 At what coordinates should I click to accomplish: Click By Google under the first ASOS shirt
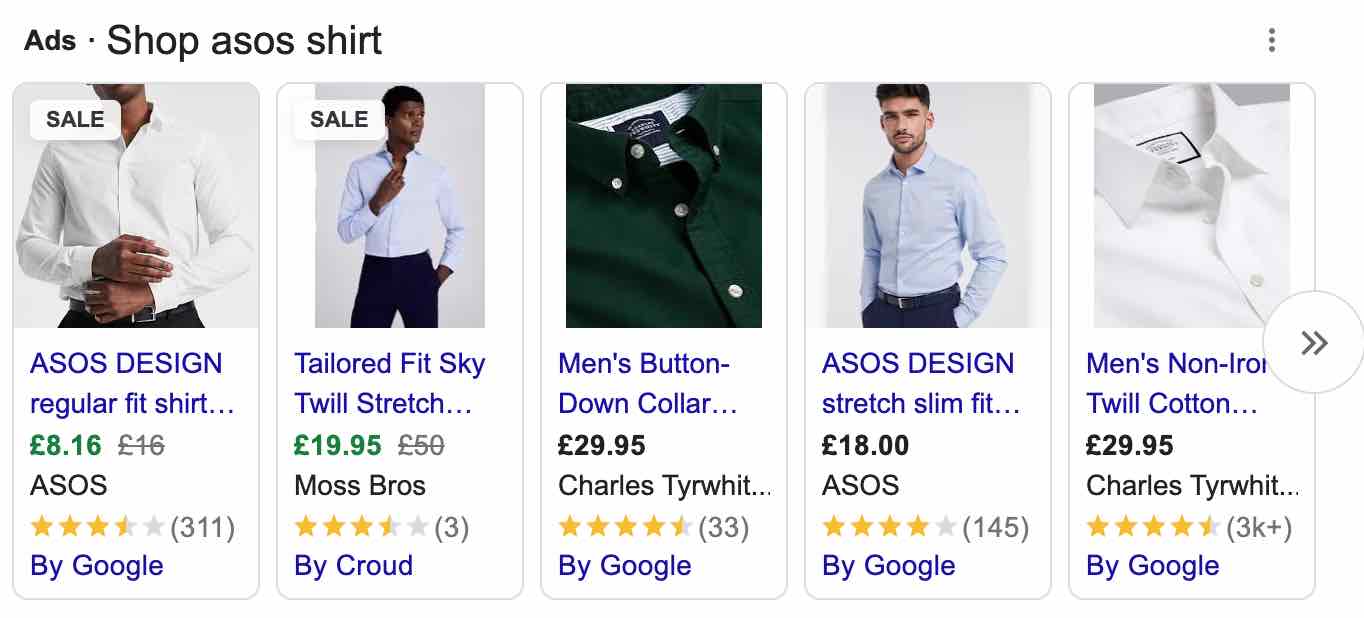click(97, 565)
